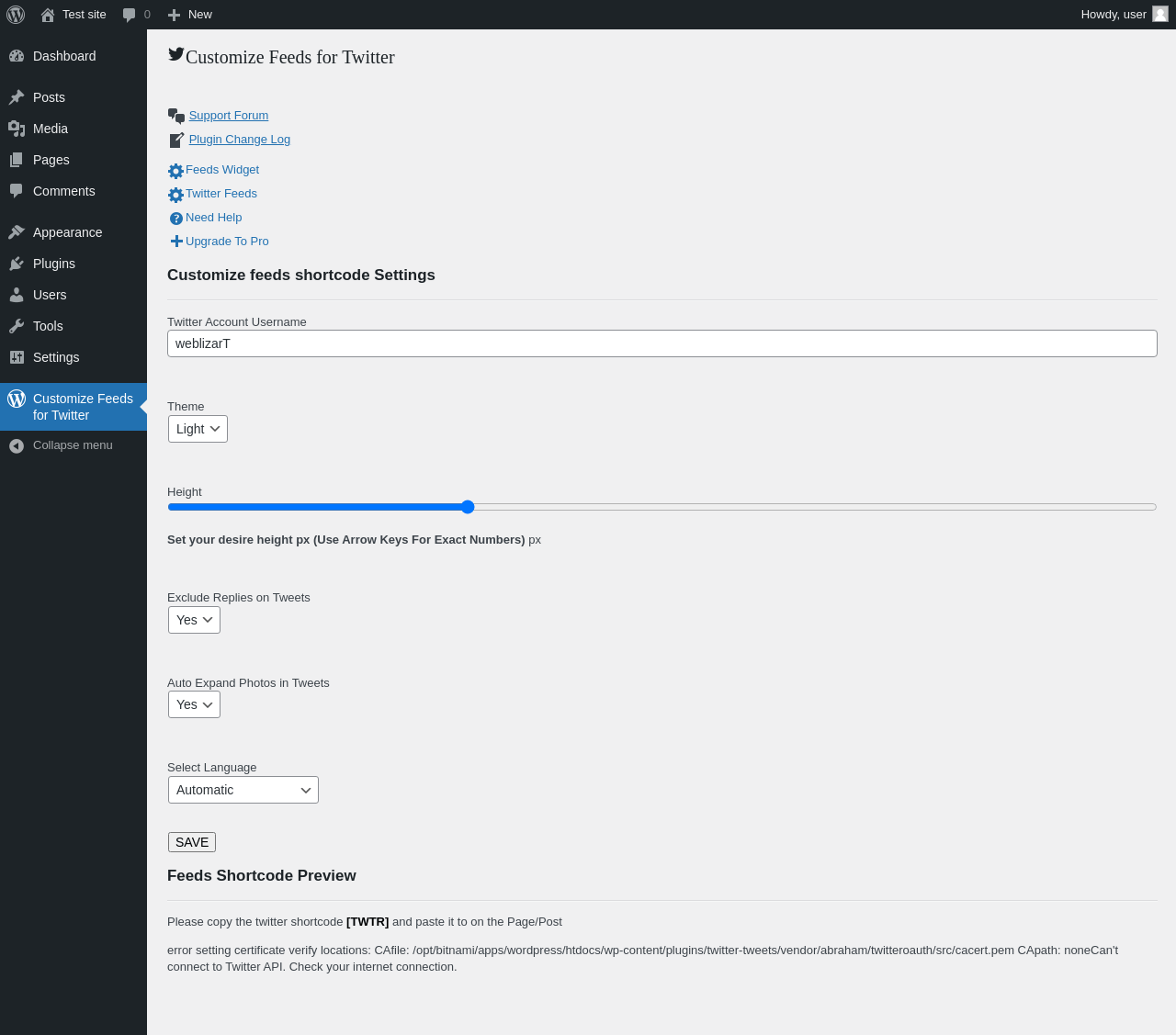Click the Appearance paintbrush icon
Screen dimensions: 1176x1035
click(17, 232)
